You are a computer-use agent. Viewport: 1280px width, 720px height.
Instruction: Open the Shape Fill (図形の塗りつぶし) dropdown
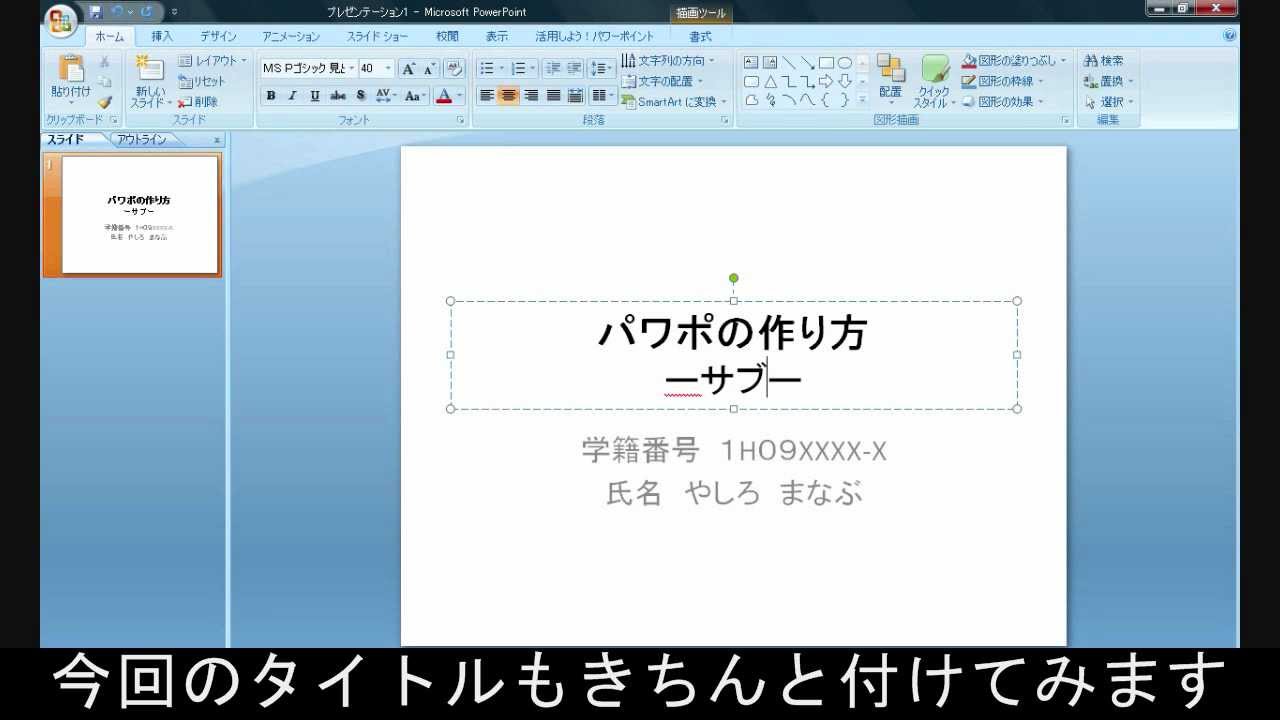pos(1014,61)
